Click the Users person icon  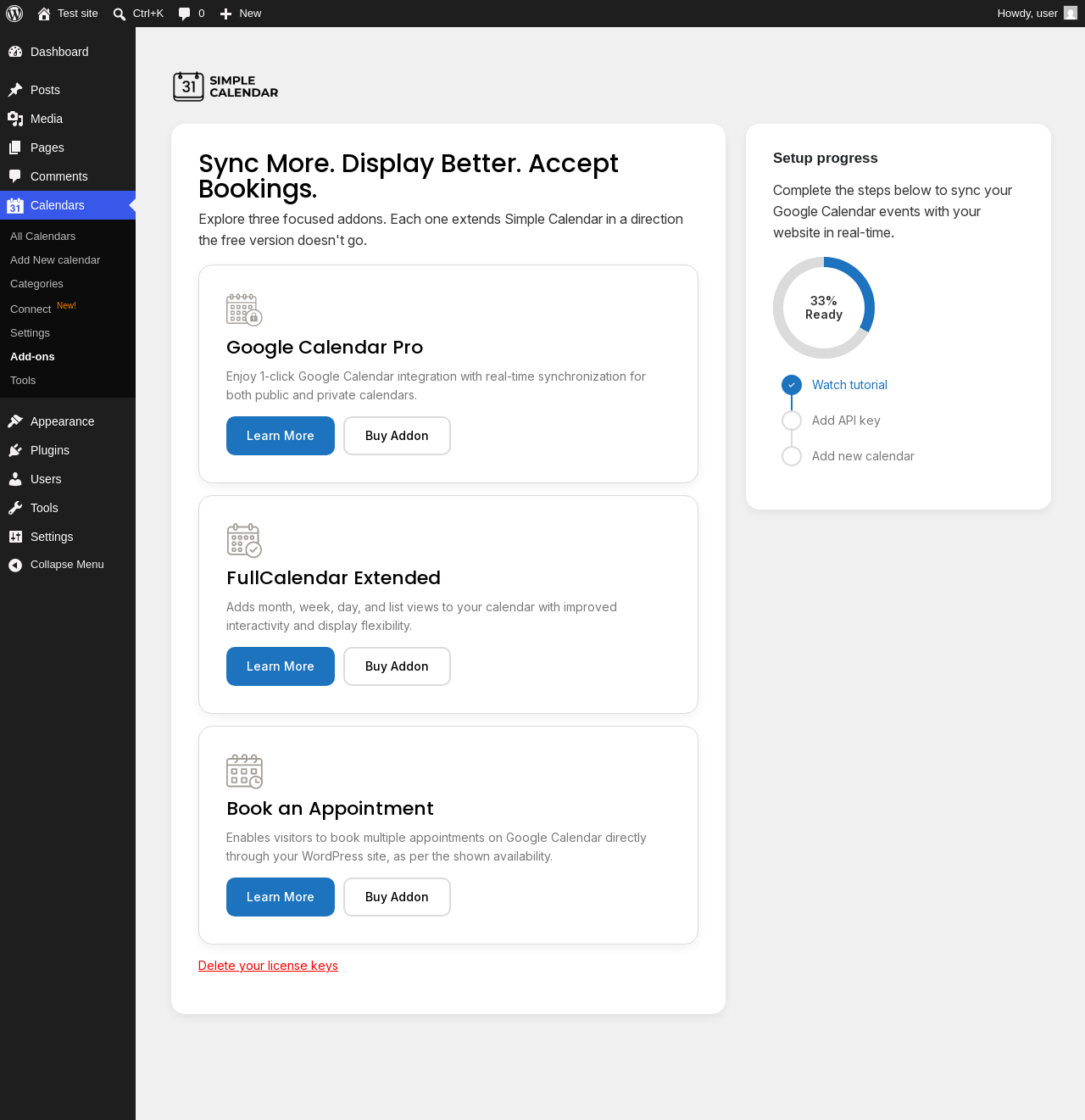[15, 479]
